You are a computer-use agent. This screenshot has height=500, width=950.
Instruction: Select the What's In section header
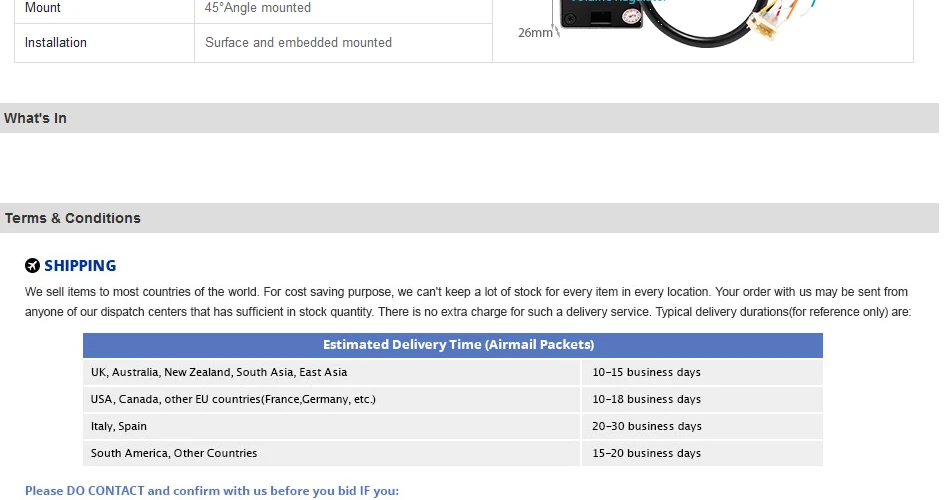point(470,118)
